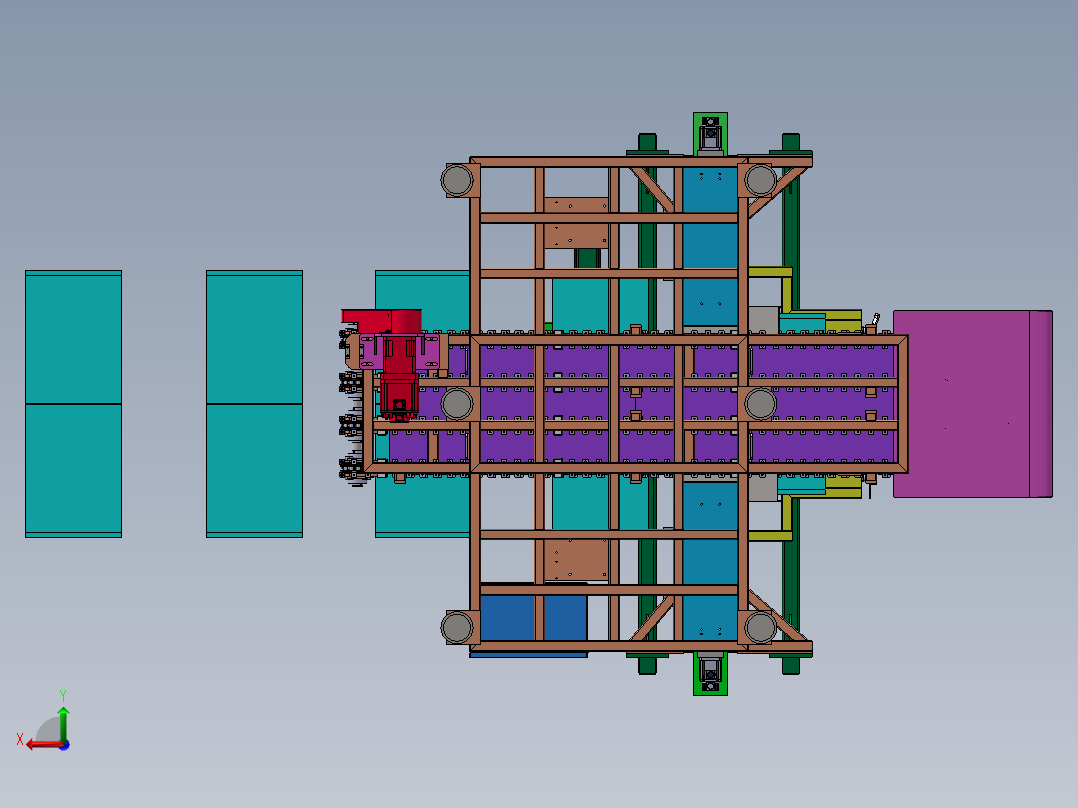This screenshot has height=808, width=1078.
Task: Select the second teal panel from the left
Action: click(254, 404)
